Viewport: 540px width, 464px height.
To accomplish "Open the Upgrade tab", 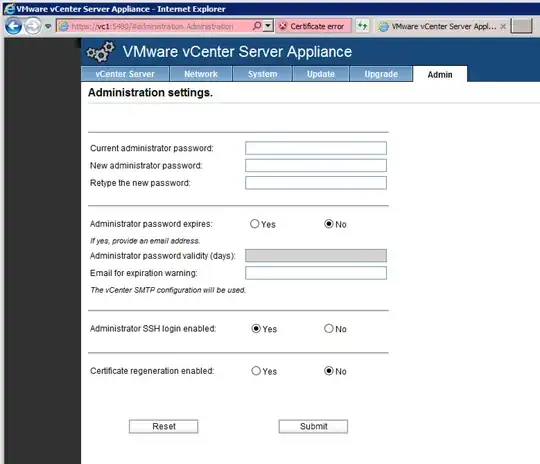I will click(381, 74).
